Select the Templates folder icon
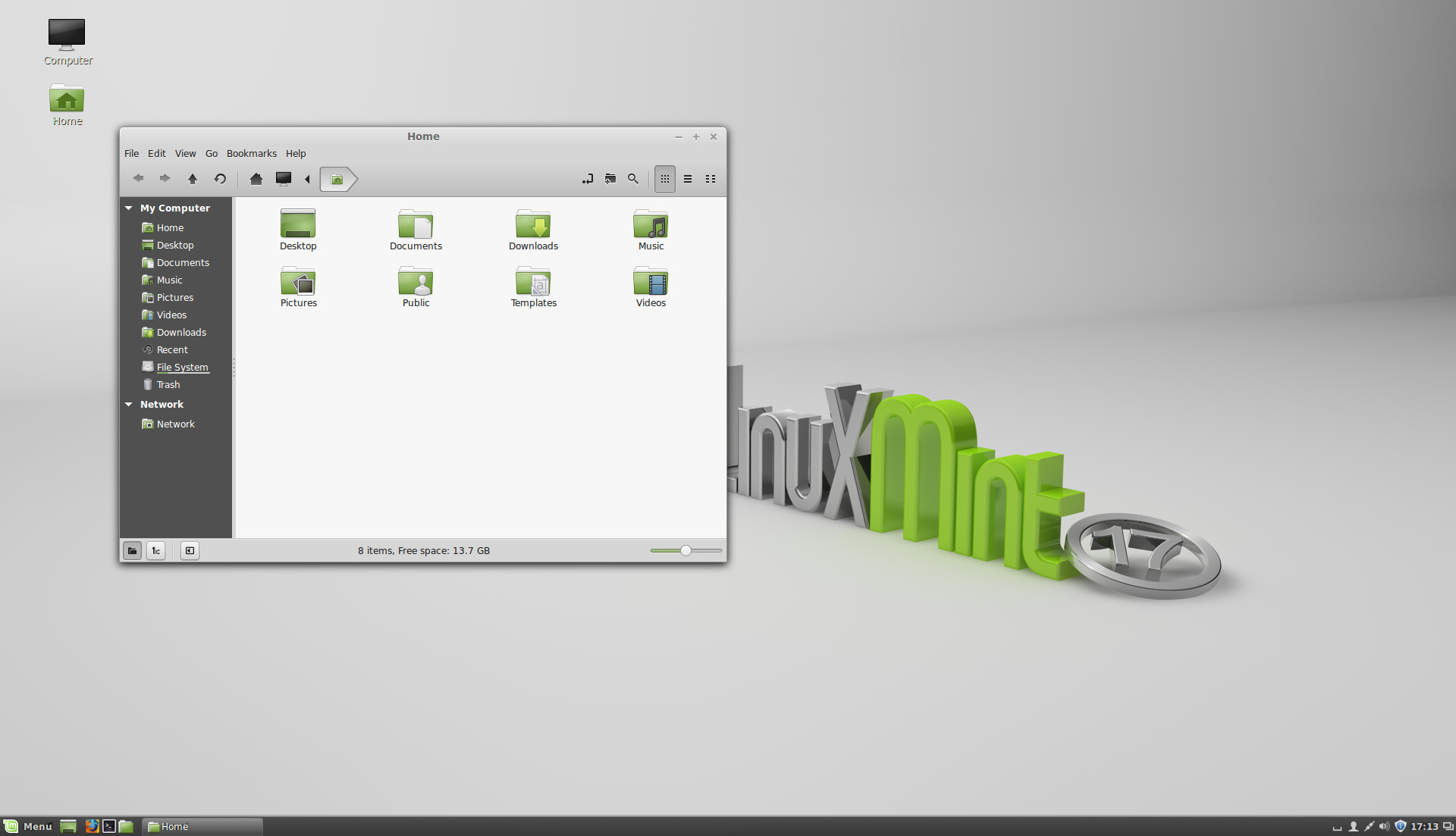Image resolution: width=1456 pixels, height=836 pixels. click(x=533, y=286)
